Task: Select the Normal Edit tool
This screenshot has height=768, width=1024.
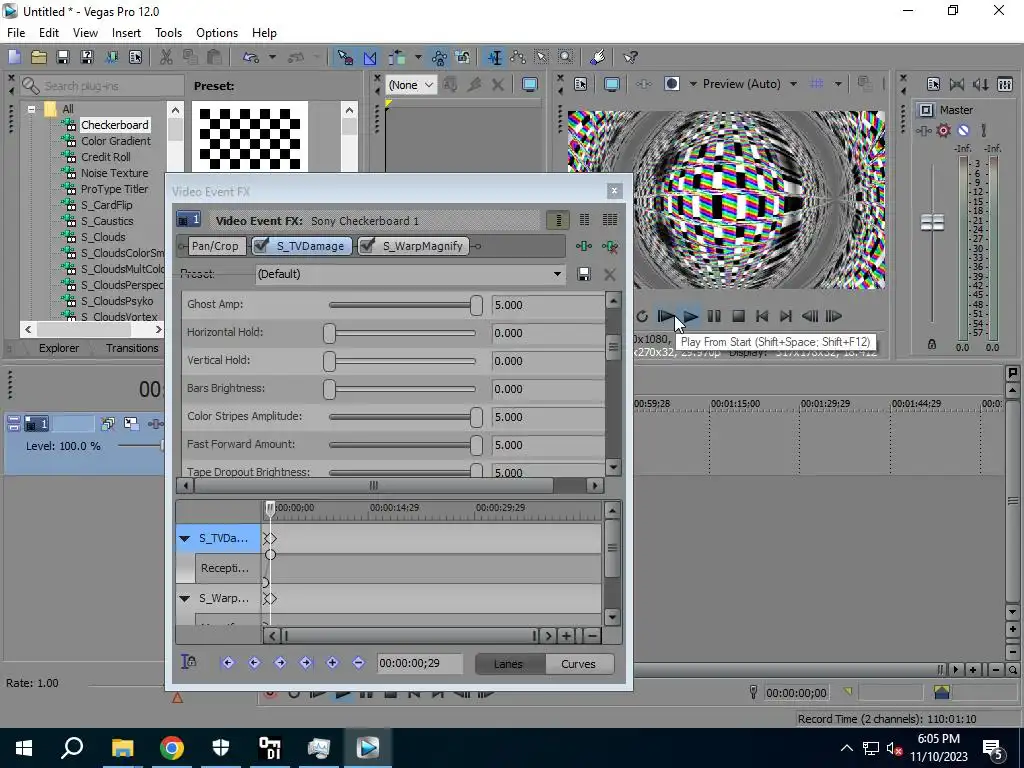Action: point(495,57)
